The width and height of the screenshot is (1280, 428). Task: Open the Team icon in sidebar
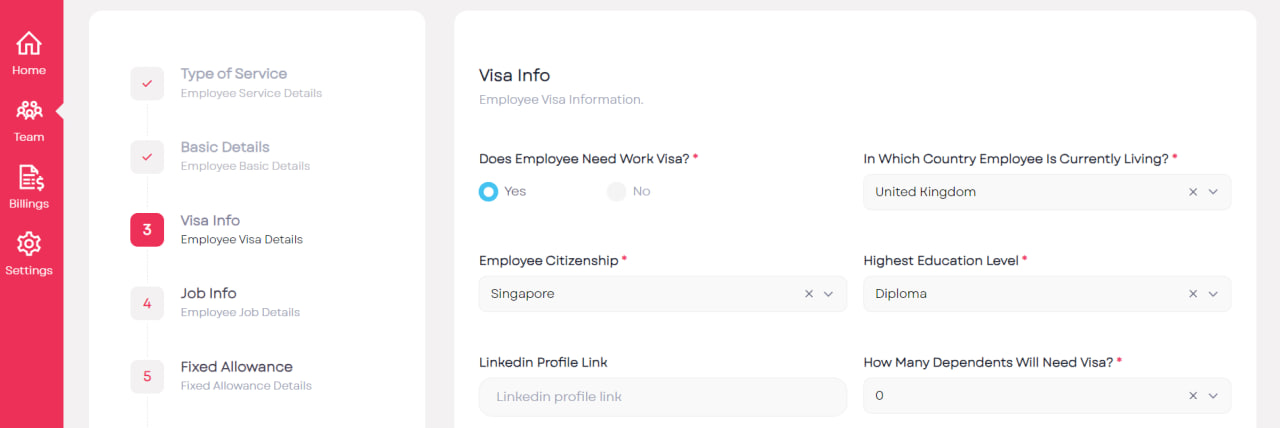pos(29,111)
